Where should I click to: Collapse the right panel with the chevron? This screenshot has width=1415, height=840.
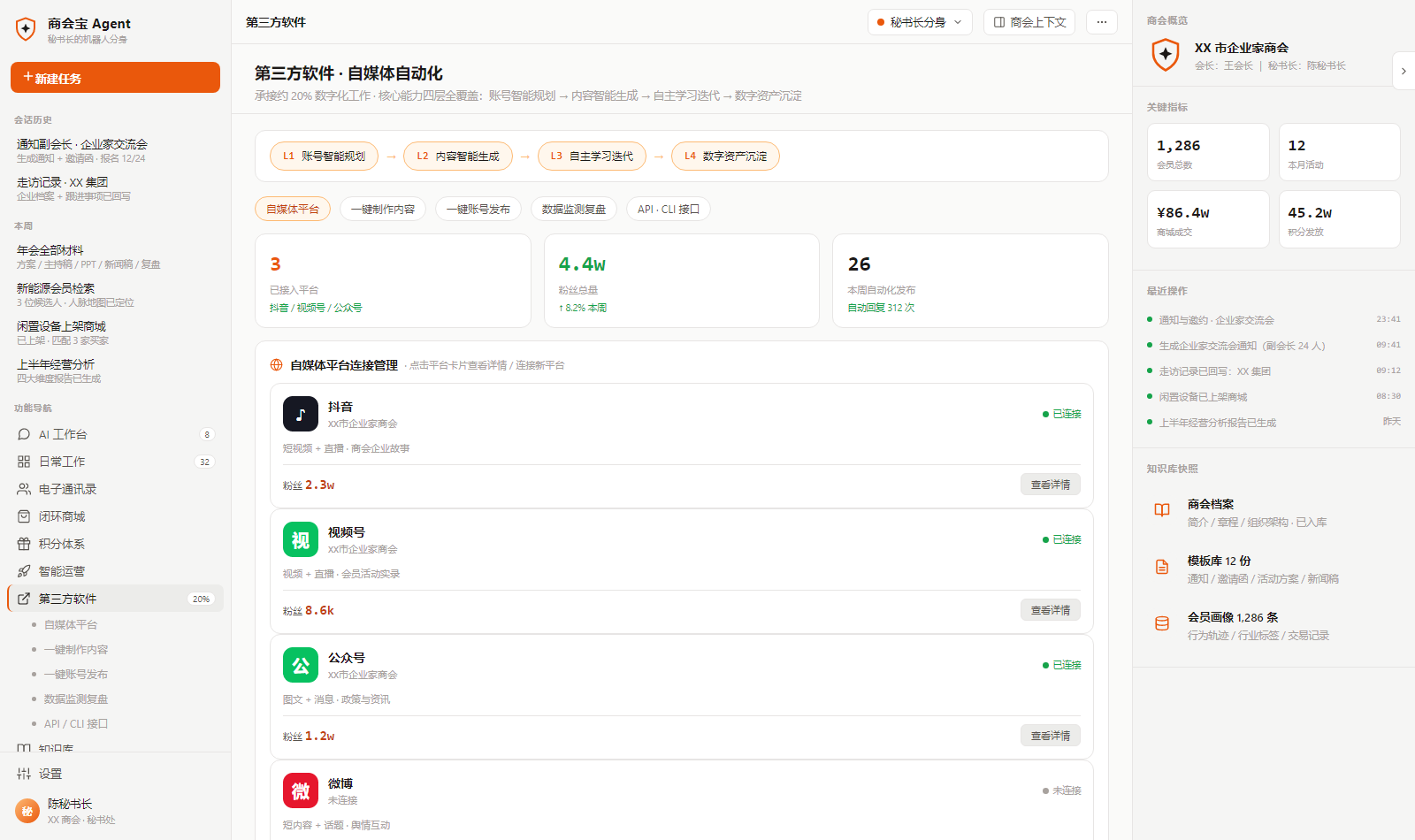[x=1404, y=71]
